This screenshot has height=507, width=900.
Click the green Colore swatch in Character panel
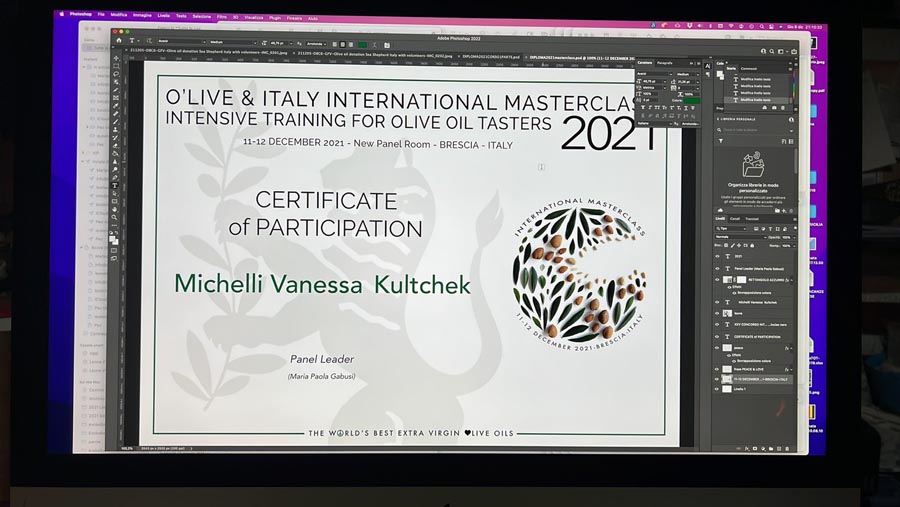(692, 100)
